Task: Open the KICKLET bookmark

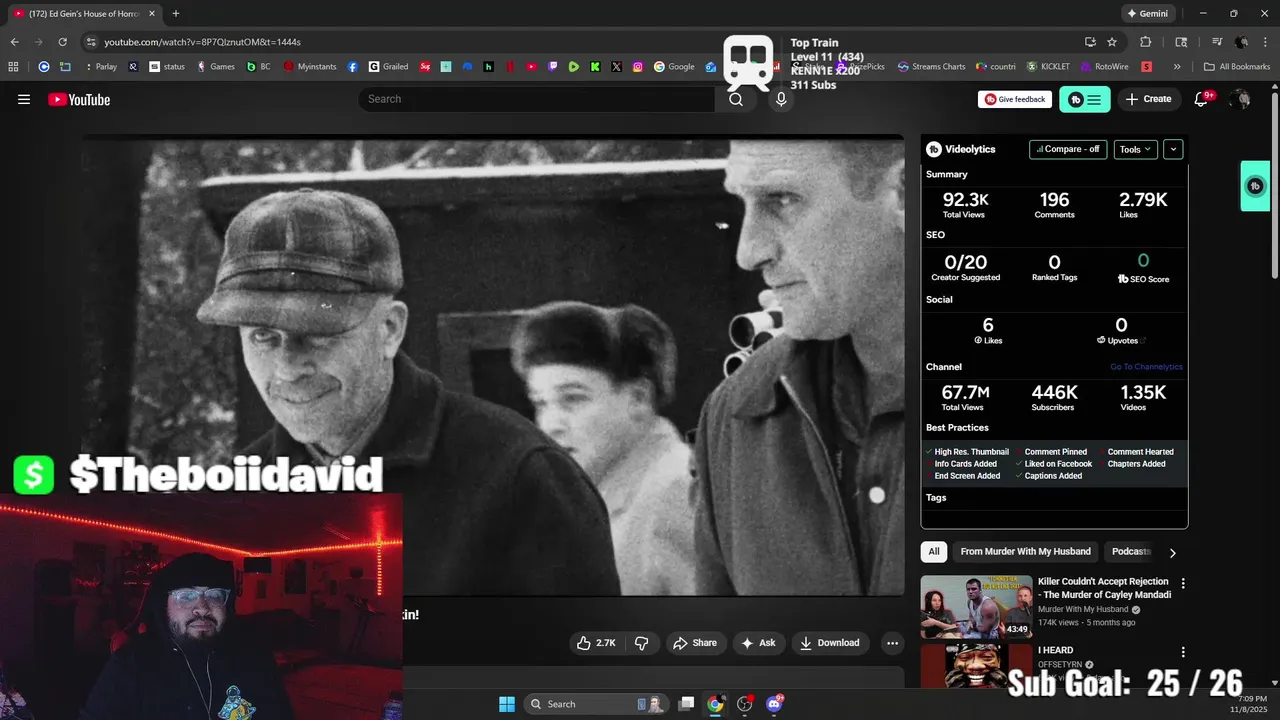Action: pos(1048,67)
